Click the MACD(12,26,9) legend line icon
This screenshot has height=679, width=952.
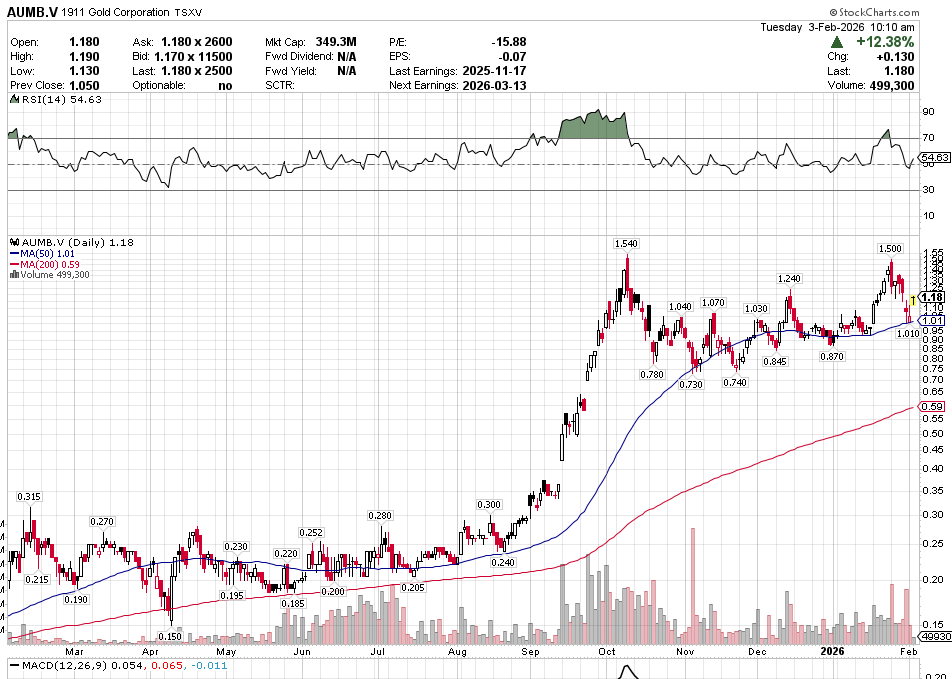[12, 666]
